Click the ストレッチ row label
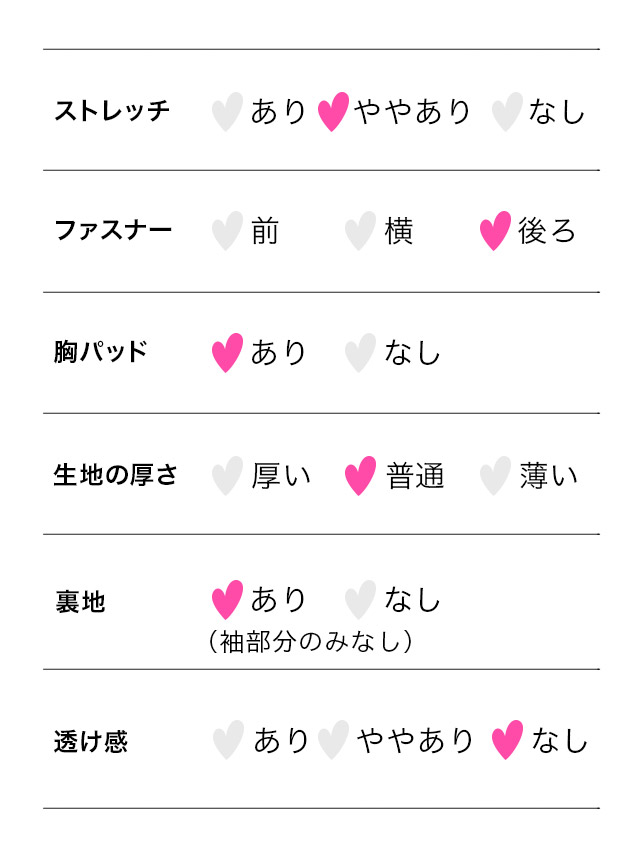This screenshot has width=640, height=854. (112, 111)
